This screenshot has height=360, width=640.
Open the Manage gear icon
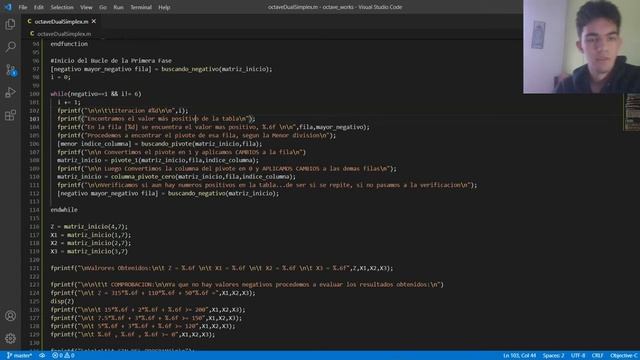pos(10,338)
